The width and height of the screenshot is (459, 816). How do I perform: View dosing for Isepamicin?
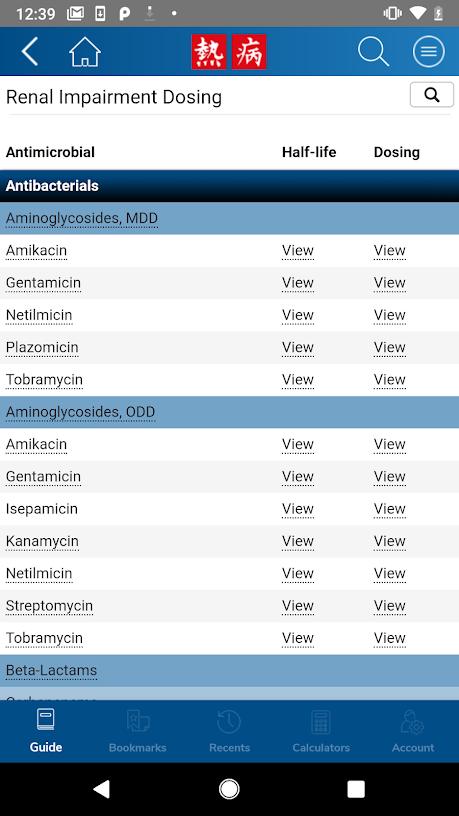pyautogui.click(x=389, y=509)
